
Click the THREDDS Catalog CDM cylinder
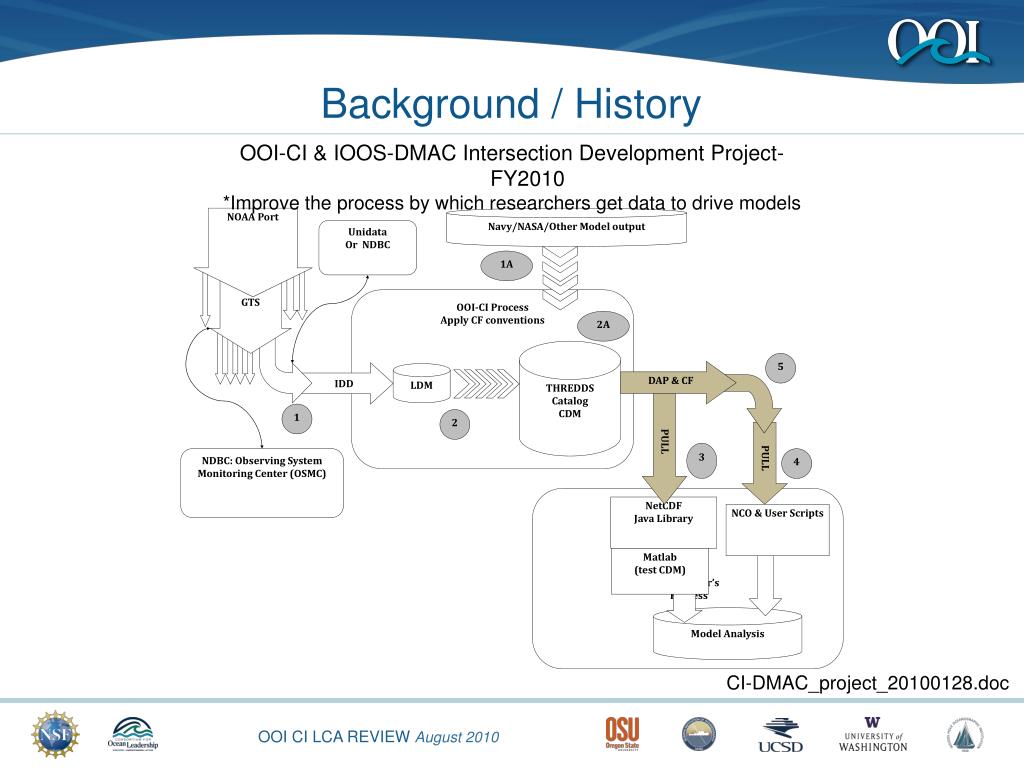[x=569, y=398]
